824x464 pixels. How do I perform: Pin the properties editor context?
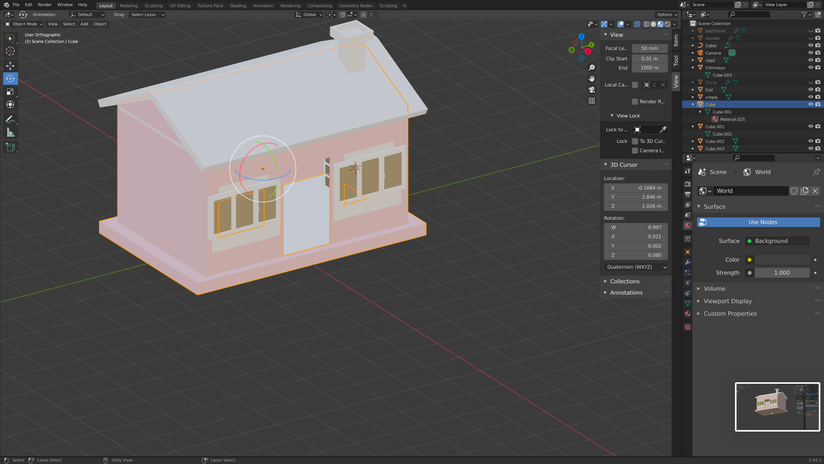(x=816, y=172)
